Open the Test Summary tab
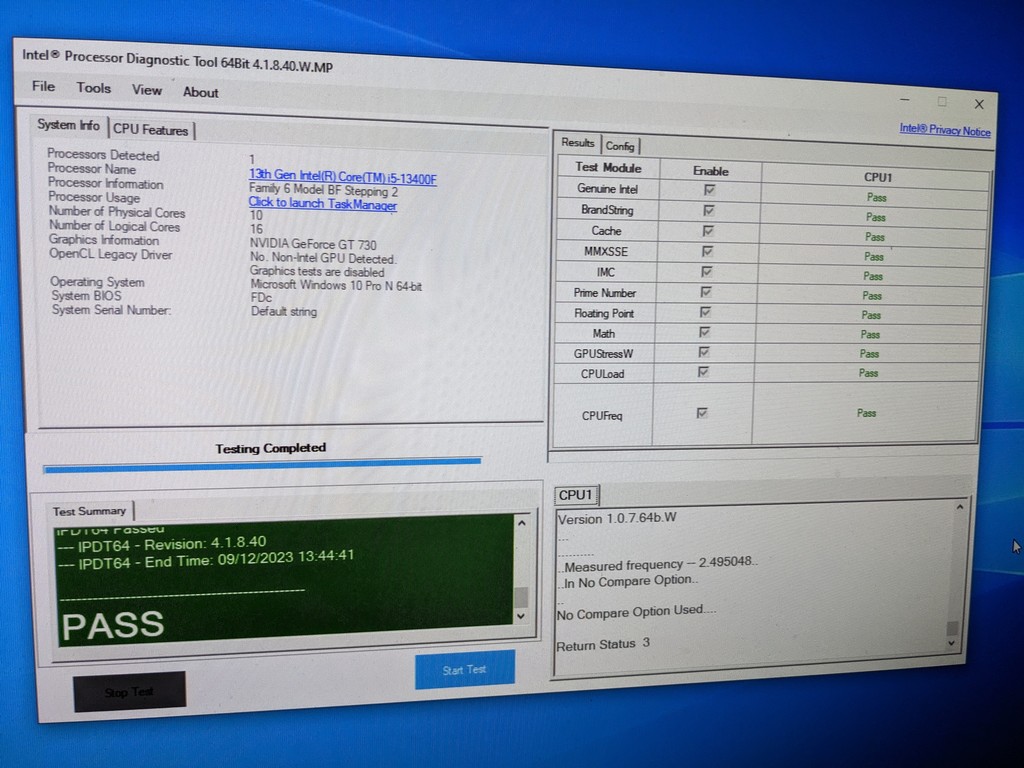Screen dimensions: 1024x768 tap(89, 511)
